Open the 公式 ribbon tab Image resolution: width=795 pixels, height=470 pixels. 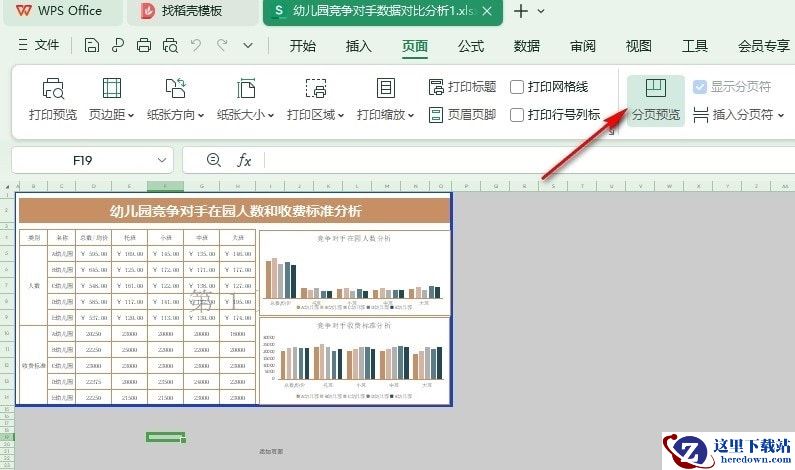[x=471, y=46]
